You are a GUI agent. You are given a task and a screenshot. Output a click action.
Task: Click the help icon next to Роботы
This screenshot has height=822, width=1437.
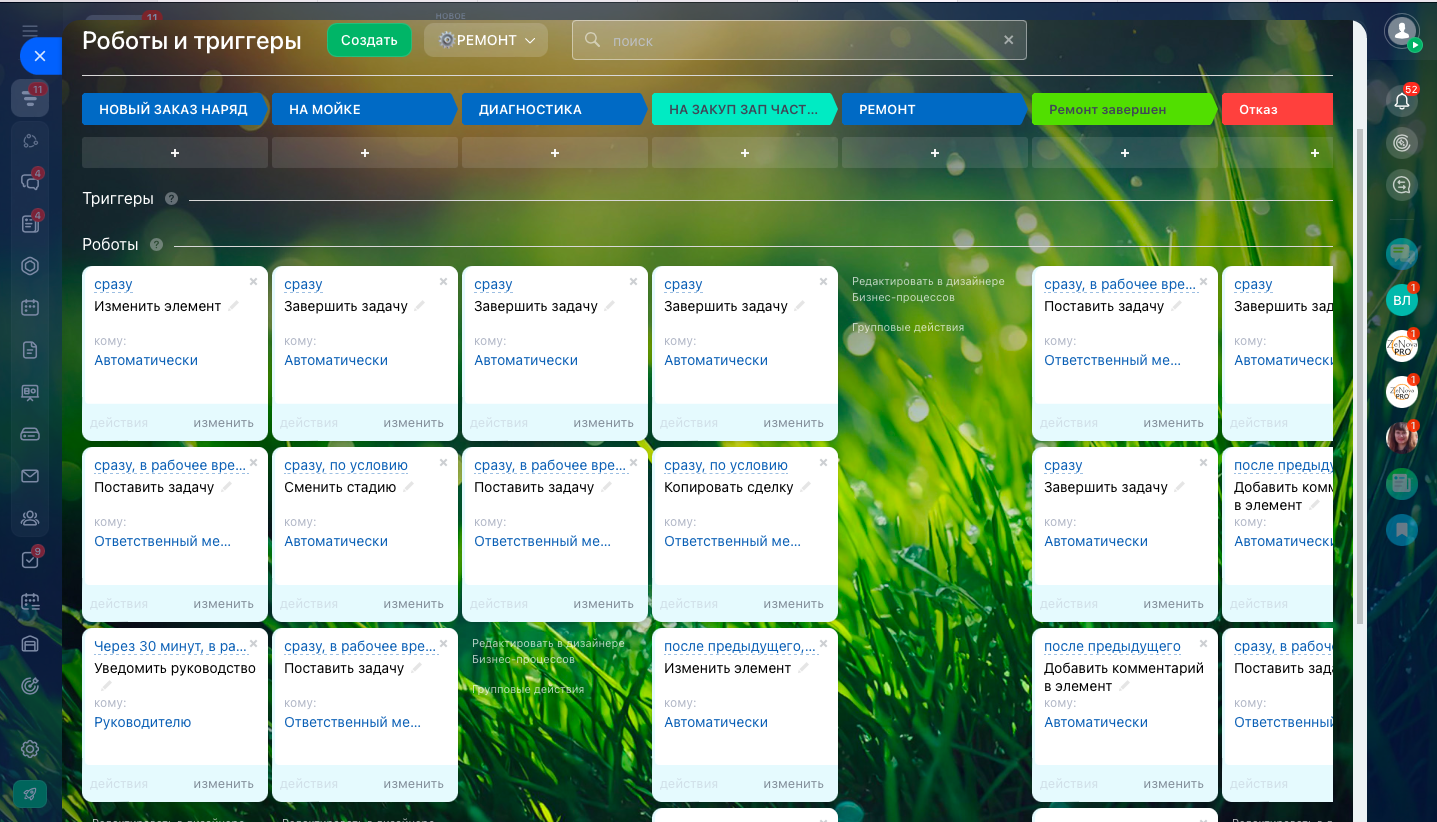click(156, 245)
